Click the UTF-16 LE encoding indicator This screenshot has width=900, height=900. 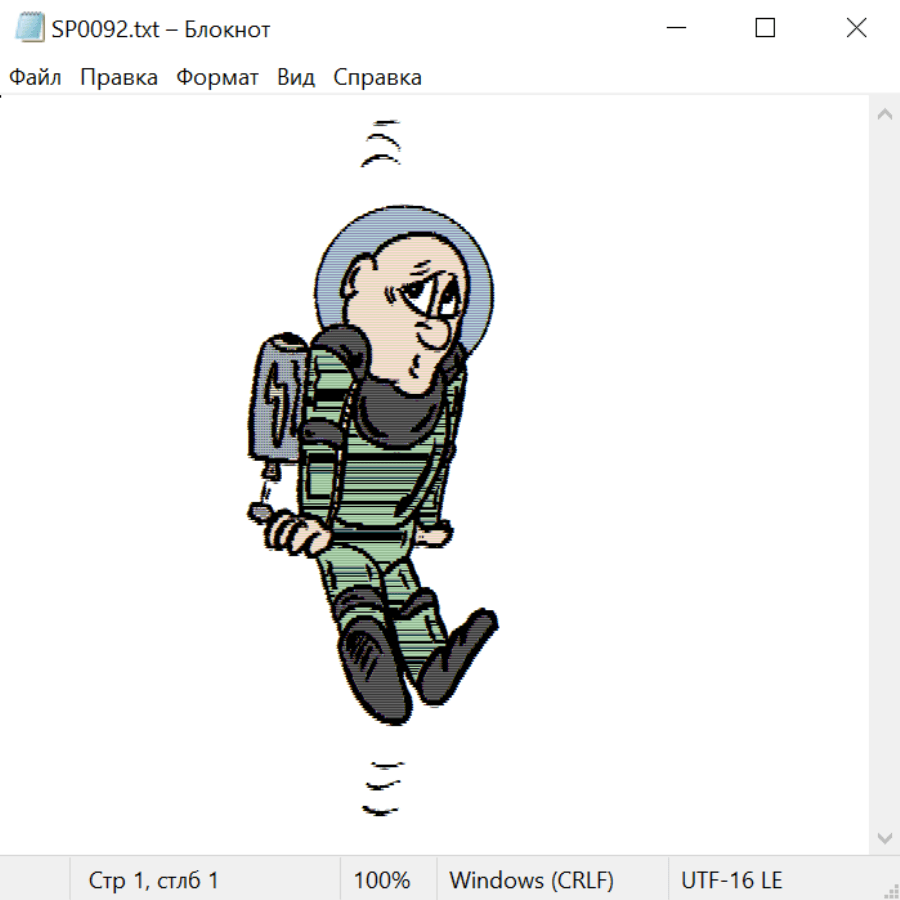pyautogui.click(x=731, y=881)
